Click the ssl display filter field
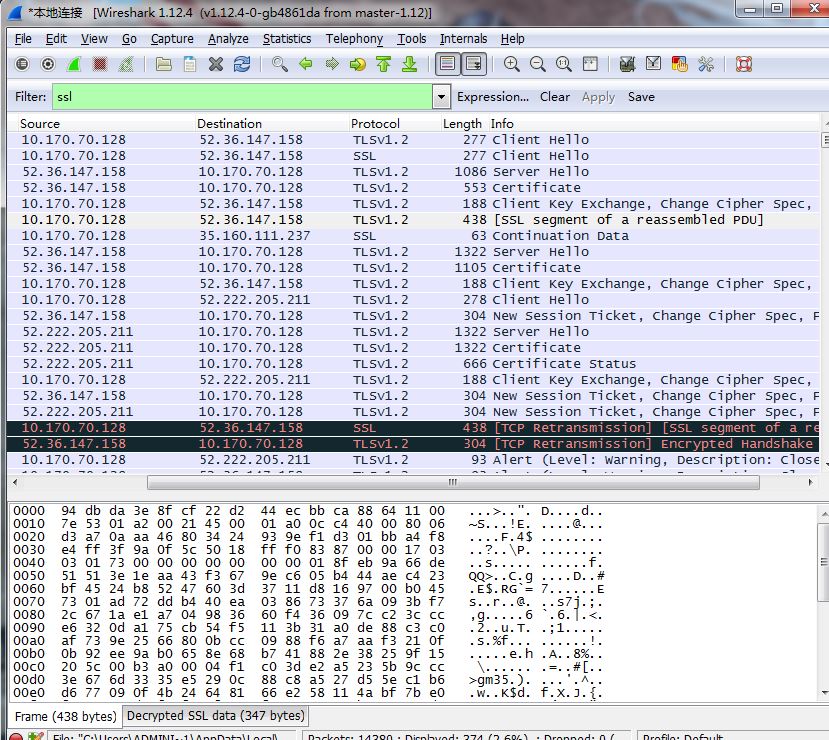Viewport: 829px width, 740px height. pyautogui.click(x=242, y=97)
